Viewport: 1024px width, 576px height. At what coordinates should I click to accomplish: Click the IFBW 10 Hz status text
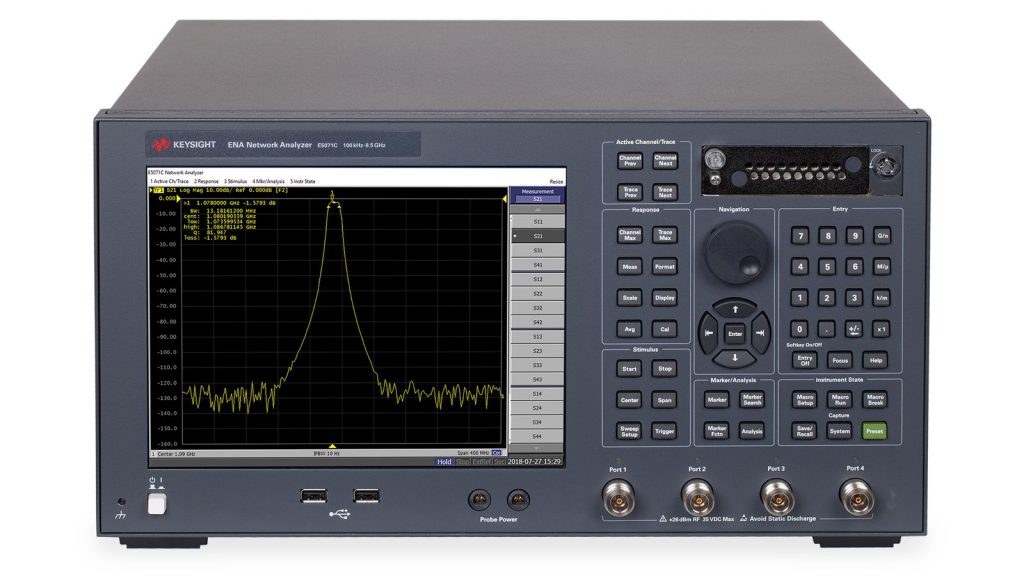(327, 453)
